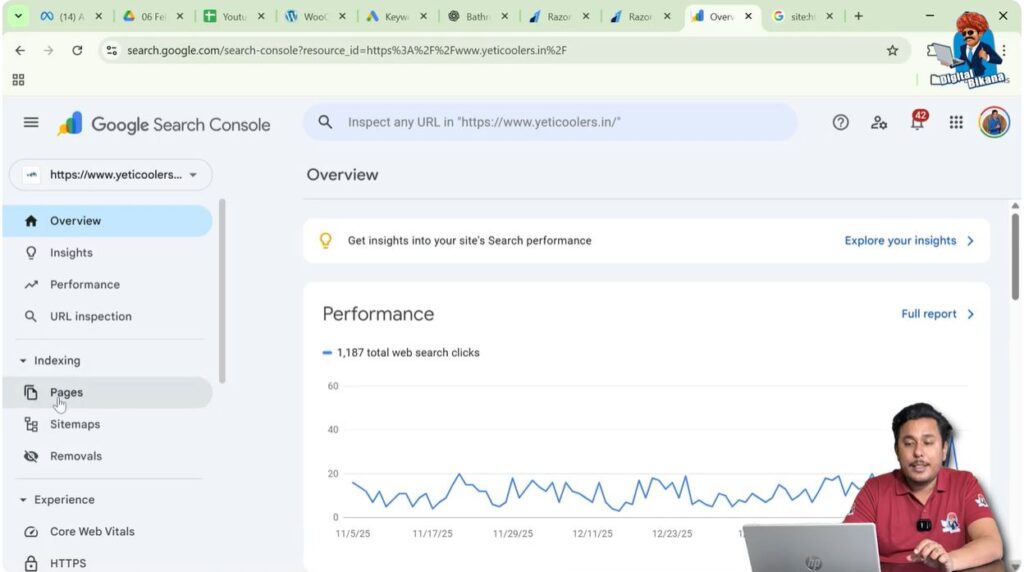Viewport: 1024px width, 572px height.
Task: Click the Inspect any URL search field
Action: [550, 122]
